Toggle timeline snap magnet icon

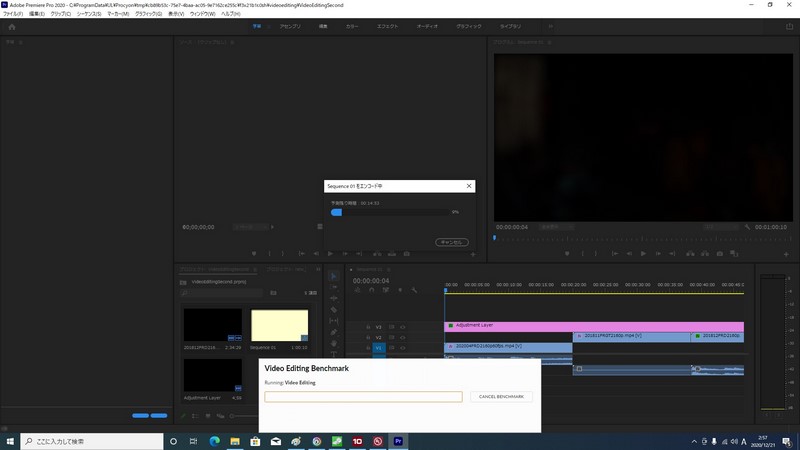click(371, 290)
